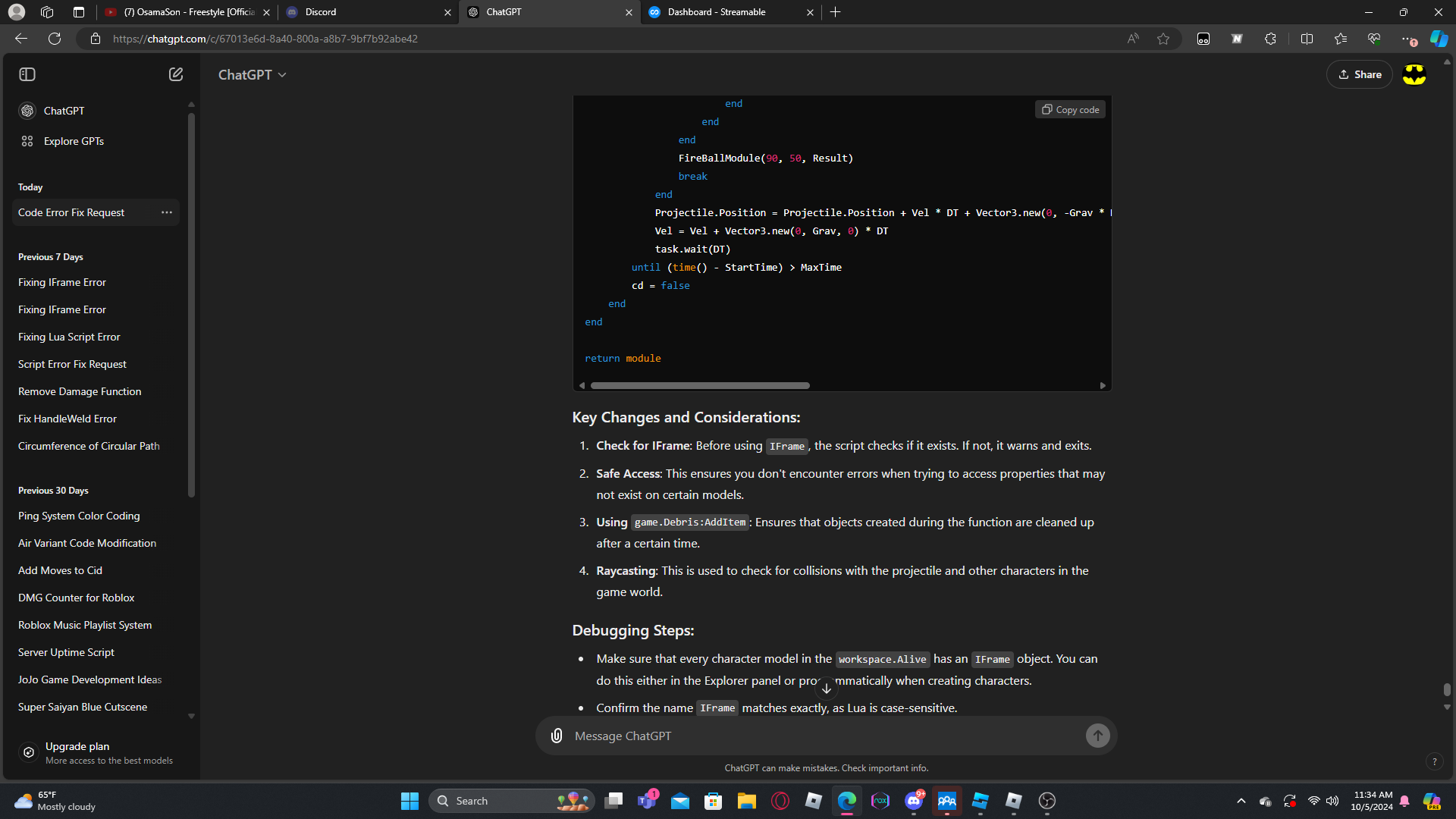Click the help question mark icon
1456x819 pixels.
tap(1434, 761)
